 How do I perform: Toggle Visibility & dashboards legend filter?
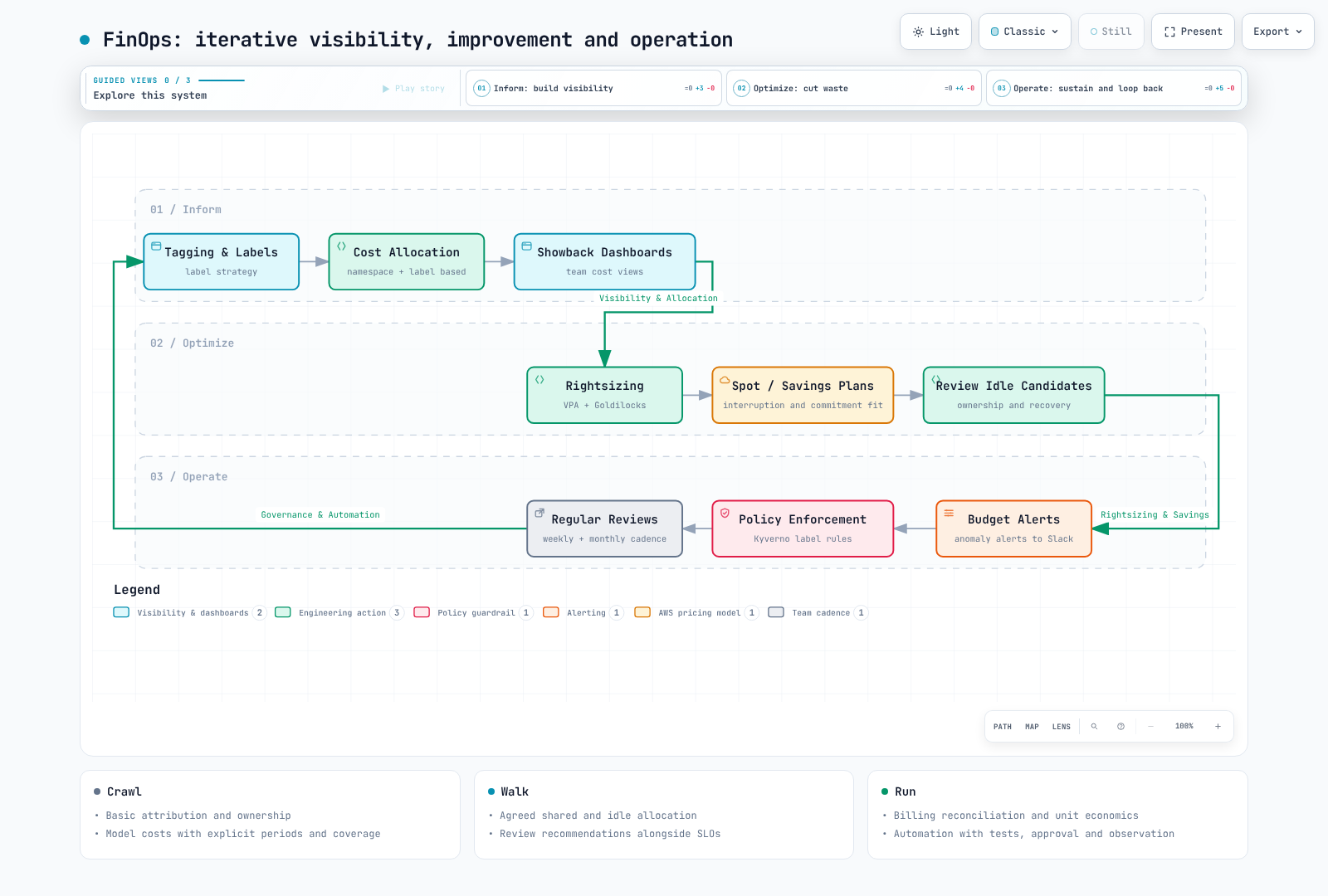[189, 613]
